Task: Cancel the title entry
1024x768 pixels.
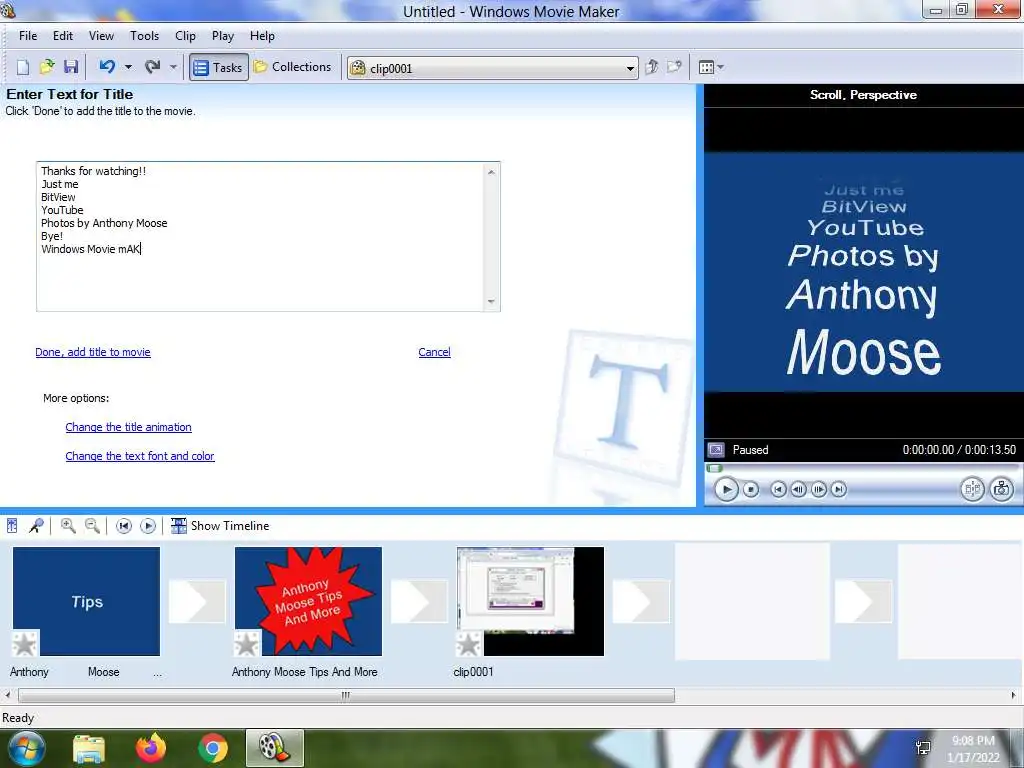Action: click(x=434, y=352)
